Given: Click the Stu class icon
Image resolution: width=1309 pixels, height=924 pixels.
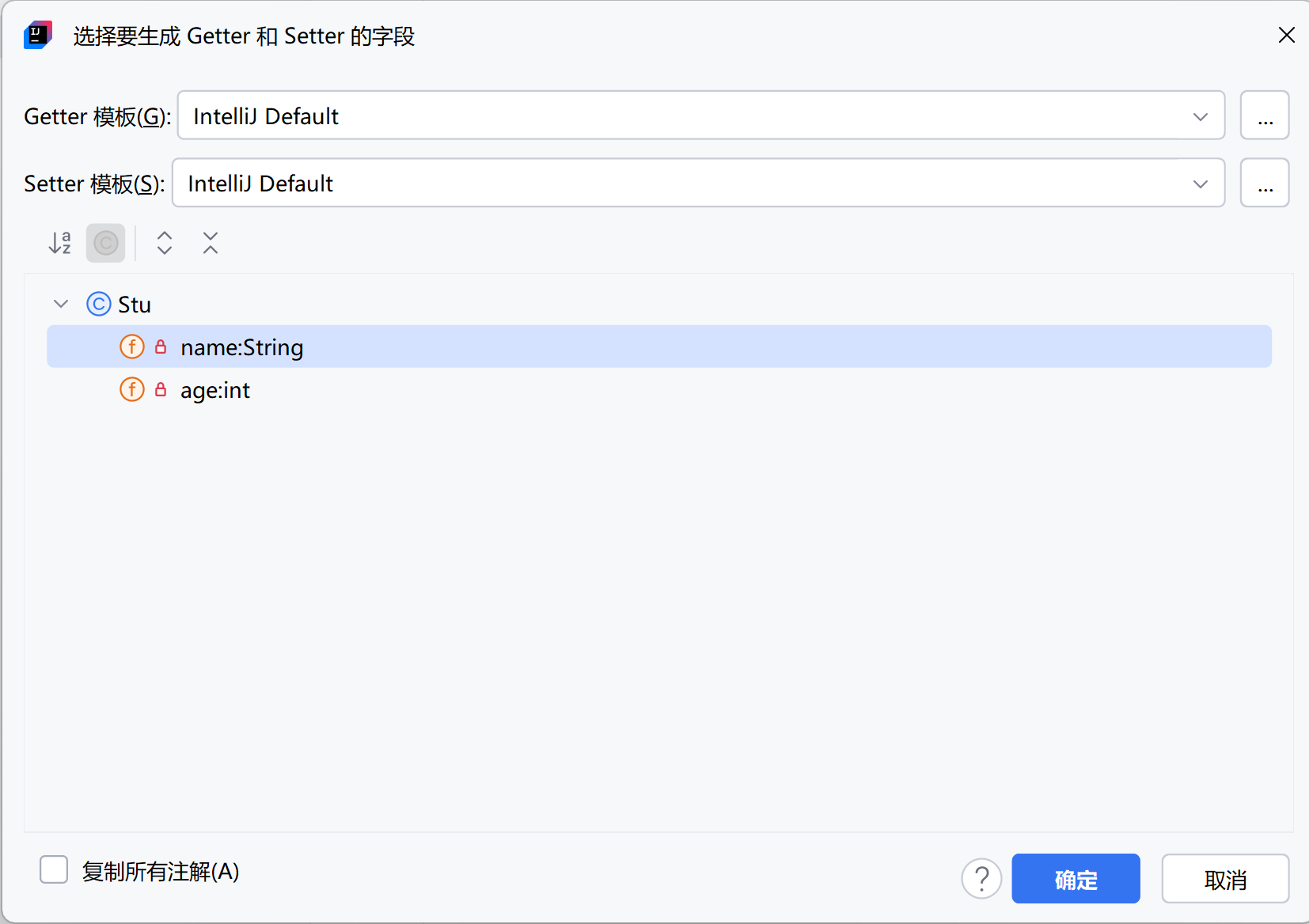Looking at the screenshot, I should click(x=98, y=305).
